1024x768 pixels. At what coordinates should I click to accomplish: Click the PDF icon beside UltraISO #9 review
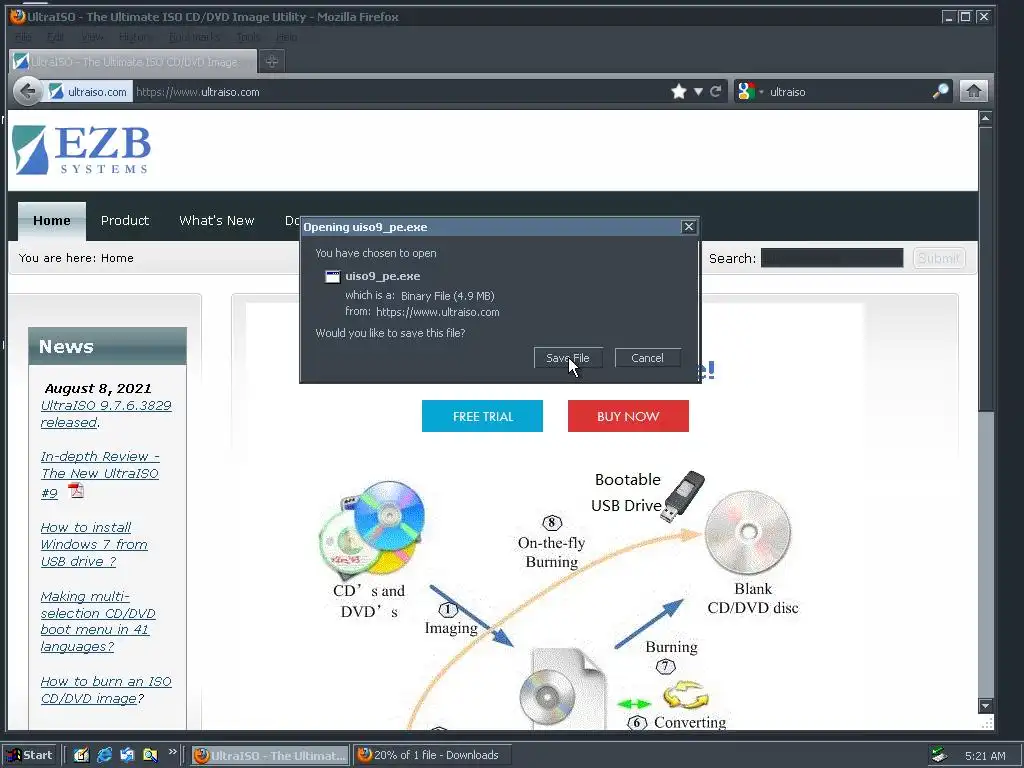click(76, 490)
